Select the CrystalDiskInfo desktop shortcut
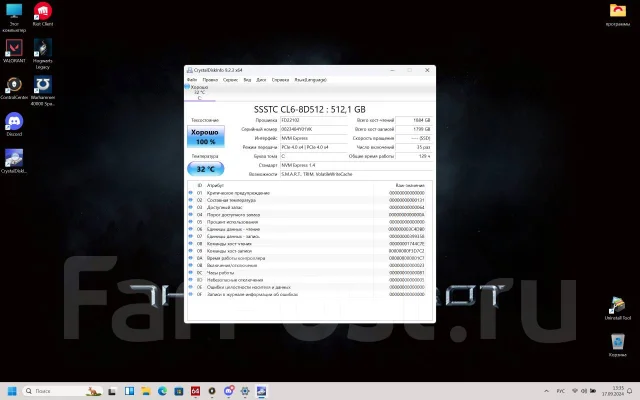Image resolution: width=640 pixels, height=400 pixels. (14, 161)
